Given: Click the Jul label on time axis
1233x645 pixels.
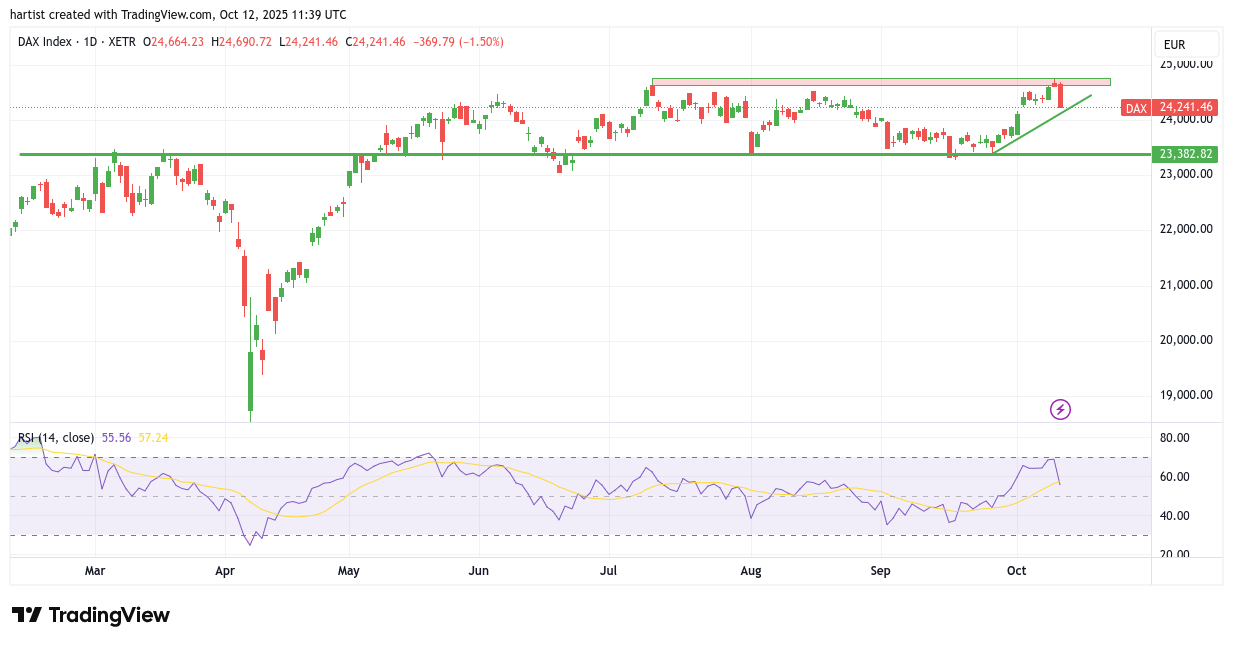Looking at the screenshot, I should (608, 571).
